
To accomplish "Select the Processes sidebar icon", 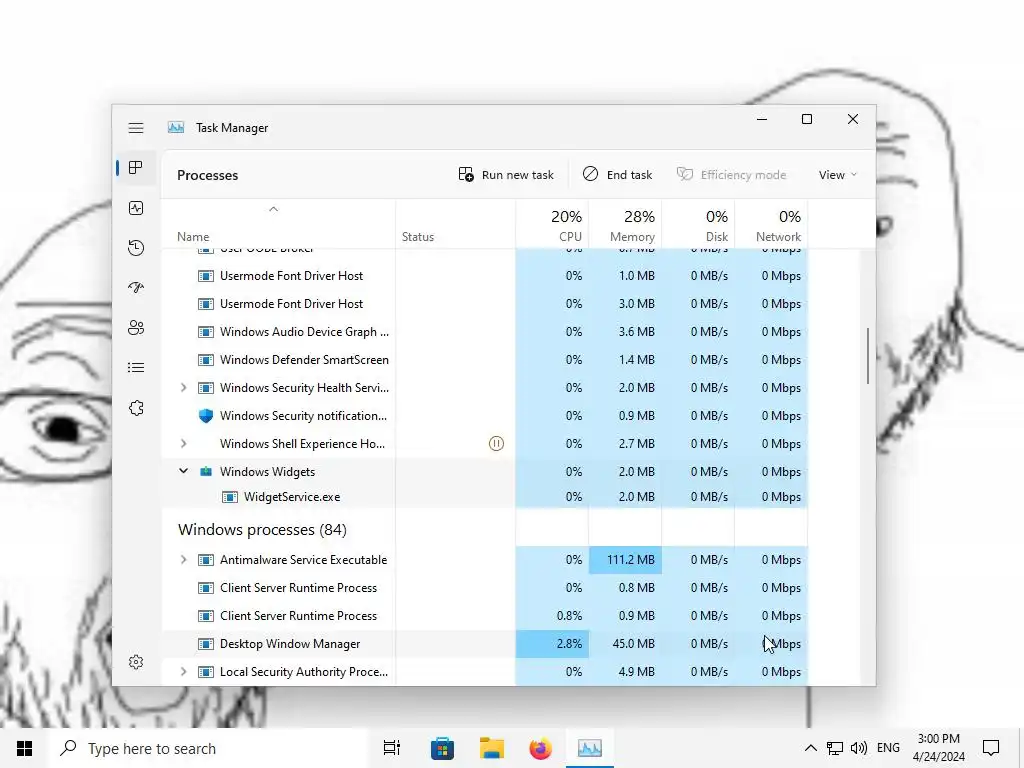I will click(136, 168).
